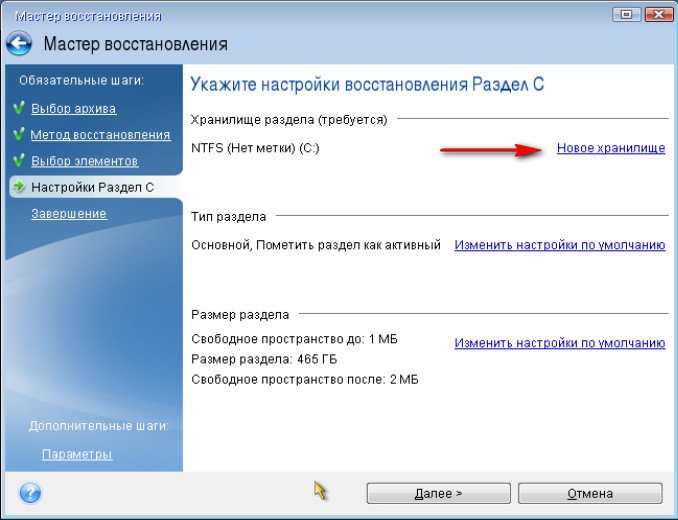Click heading Укажите настройки восстановления Раздел C
This screenshot has height=520, width=678.
[x=367, y=84]
